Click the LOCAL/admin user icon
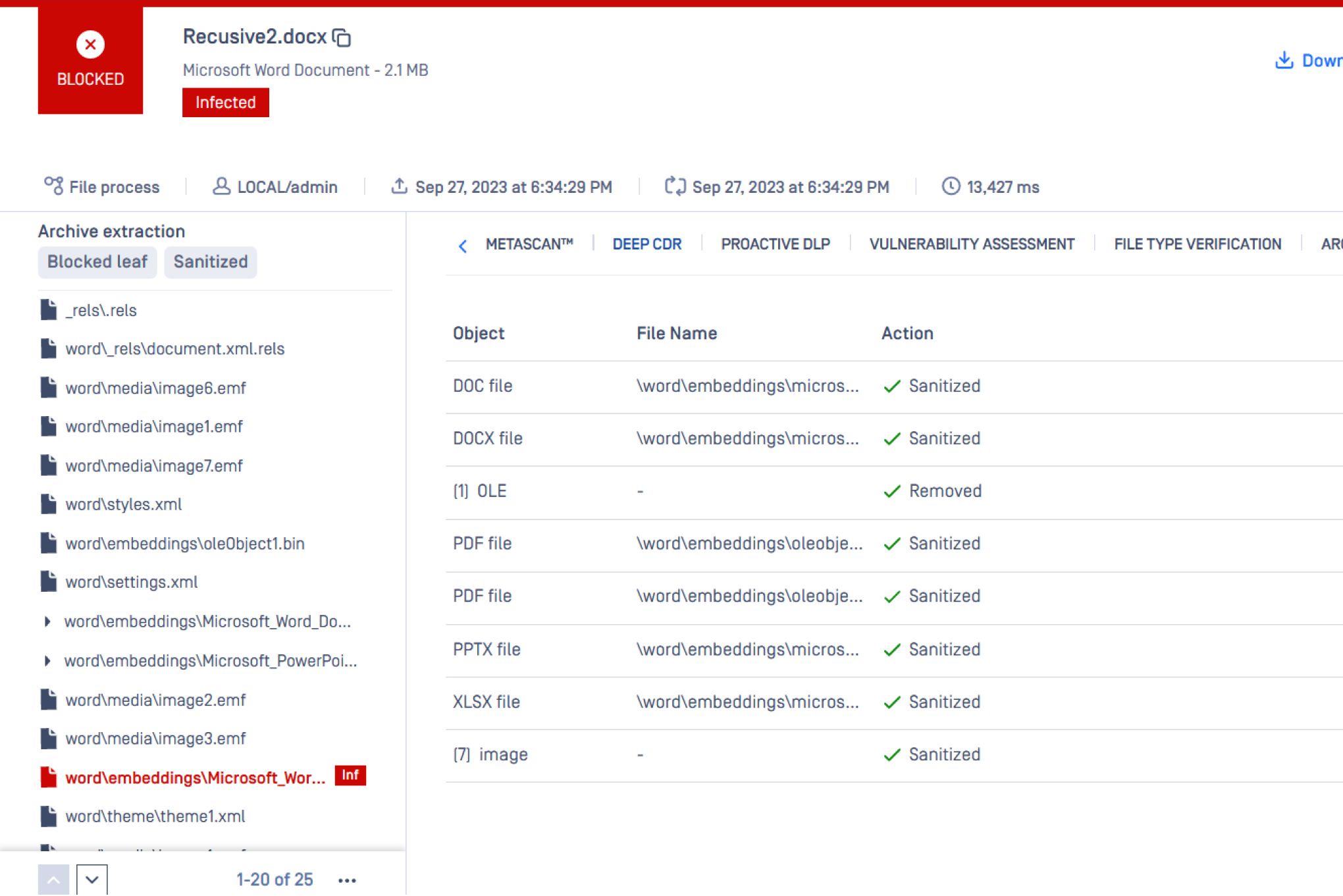 [221, 186]
